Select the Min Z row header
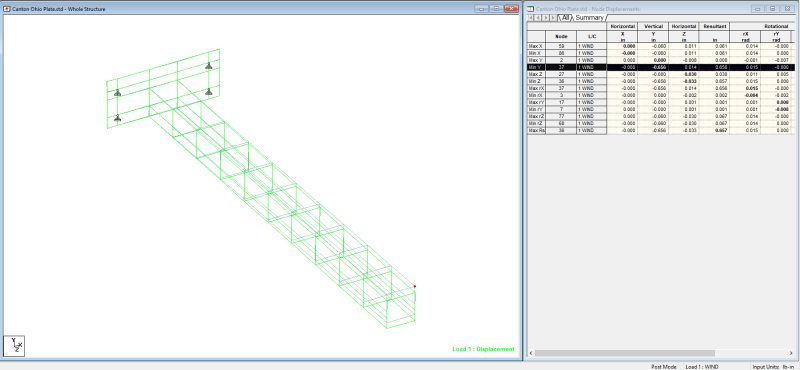Screen dimensions: 800x370 536,81
